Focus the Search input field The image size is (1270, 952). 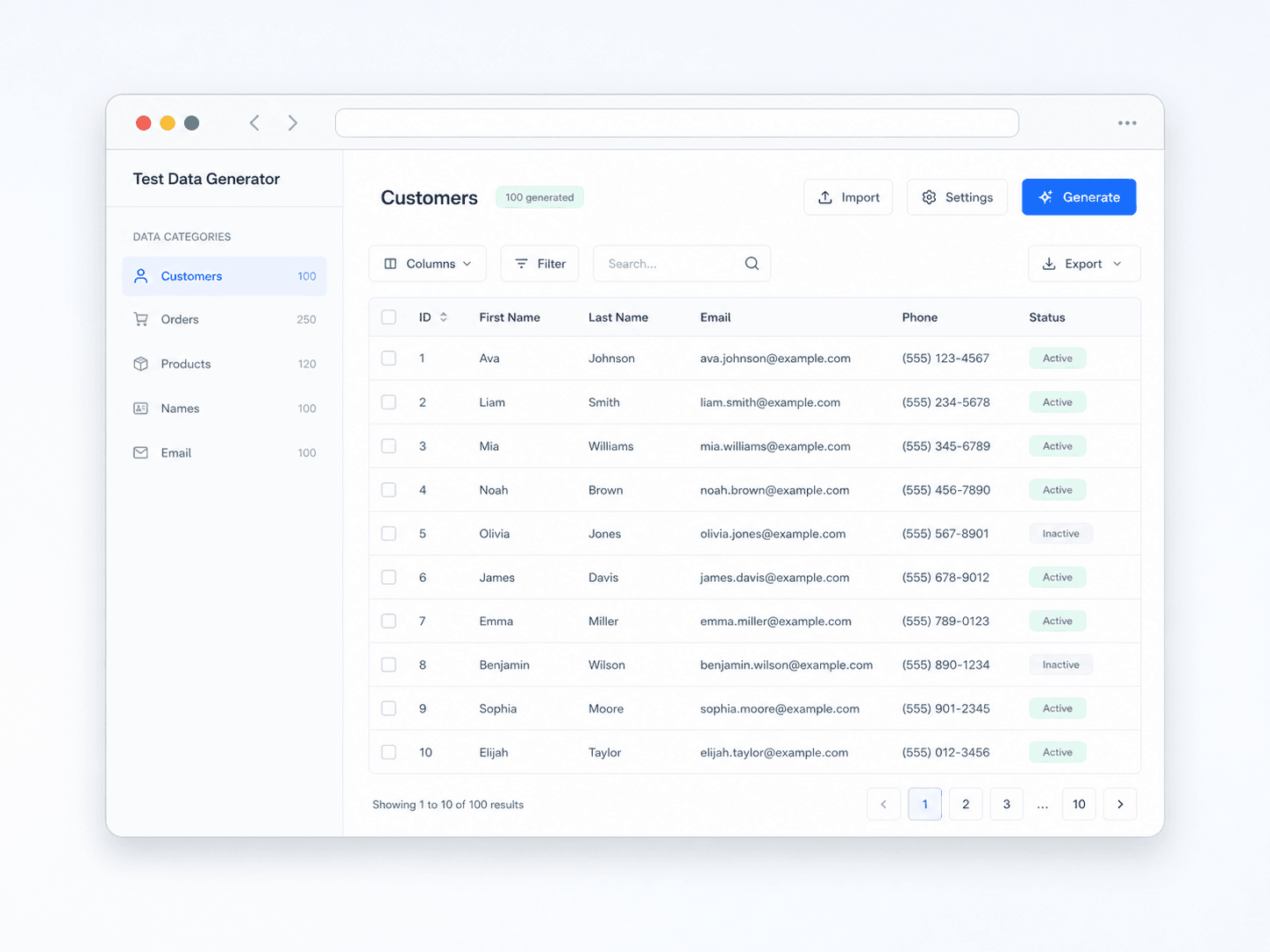coord(681,263)
